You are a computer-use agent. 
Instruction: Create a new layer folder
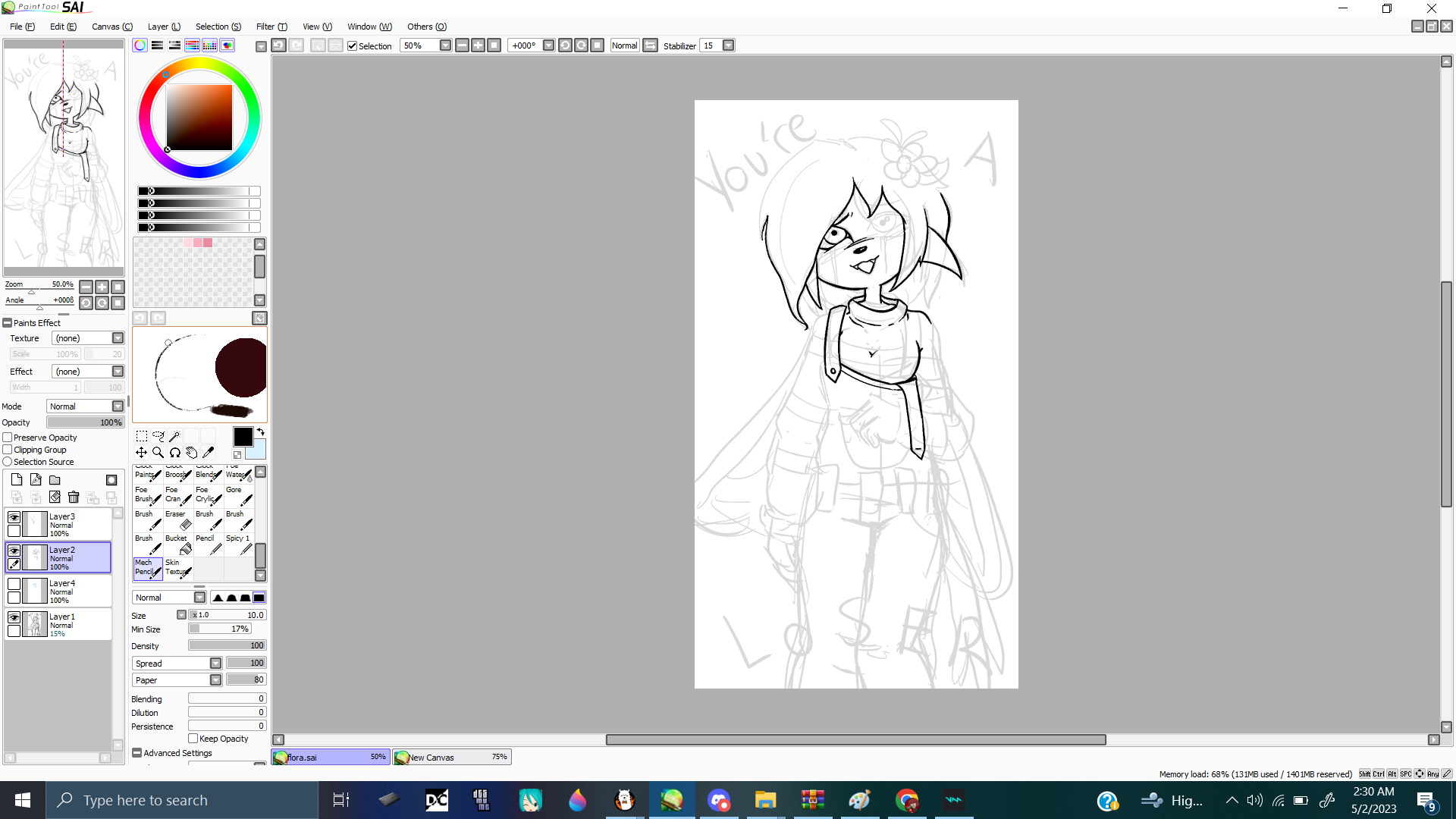click(55, 480)
